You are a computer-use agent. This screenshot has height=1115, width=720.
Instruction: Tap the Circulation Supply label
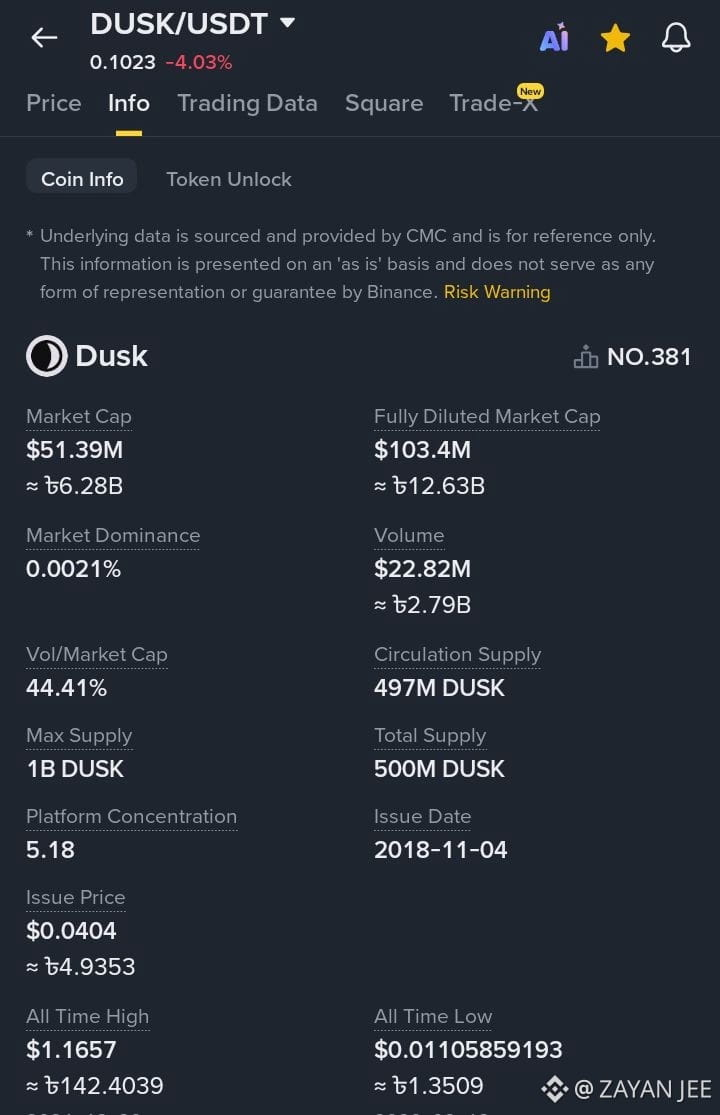tap(457, 655)
